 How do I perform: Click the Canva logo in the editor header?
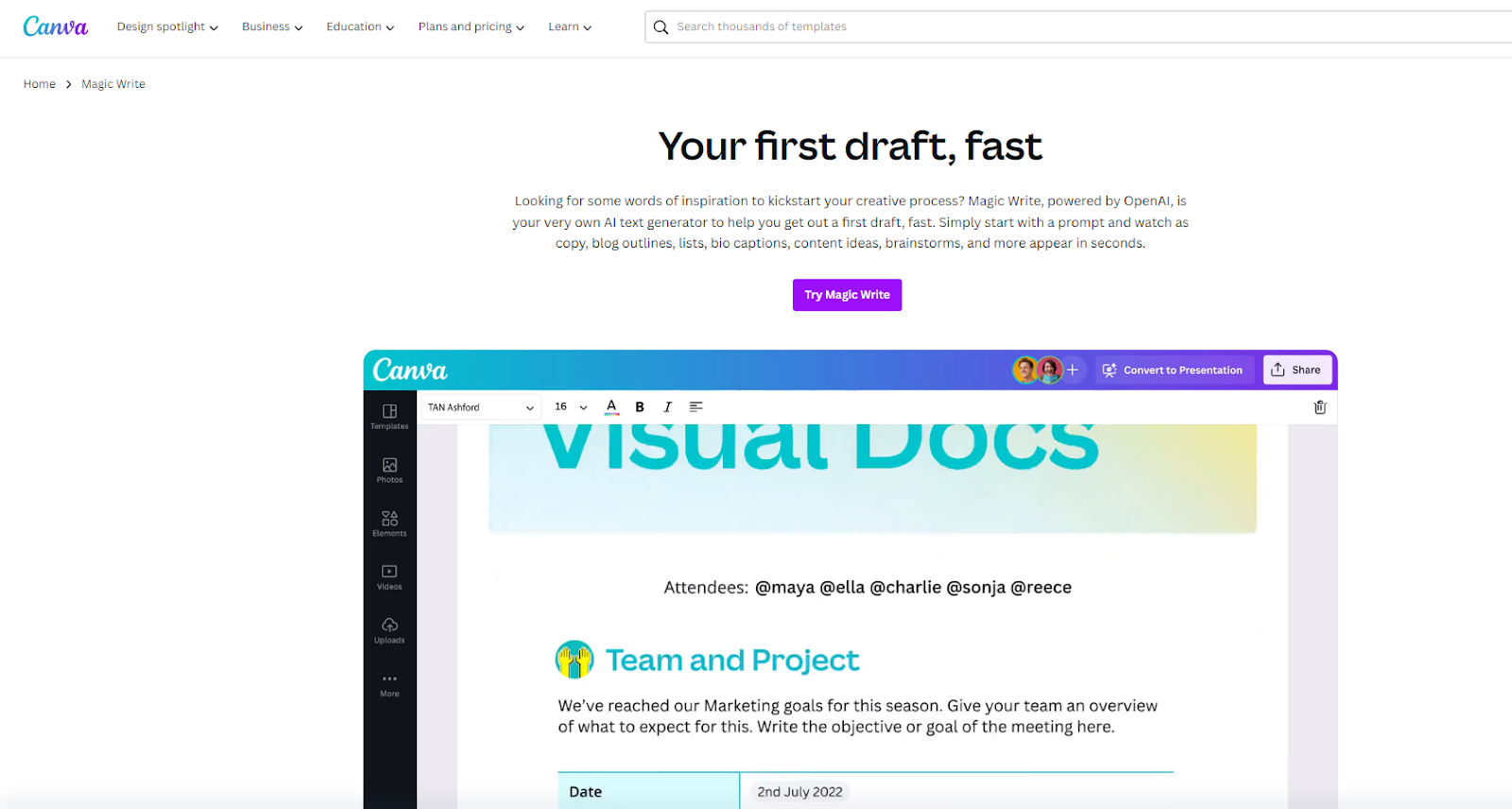point(410,370)
